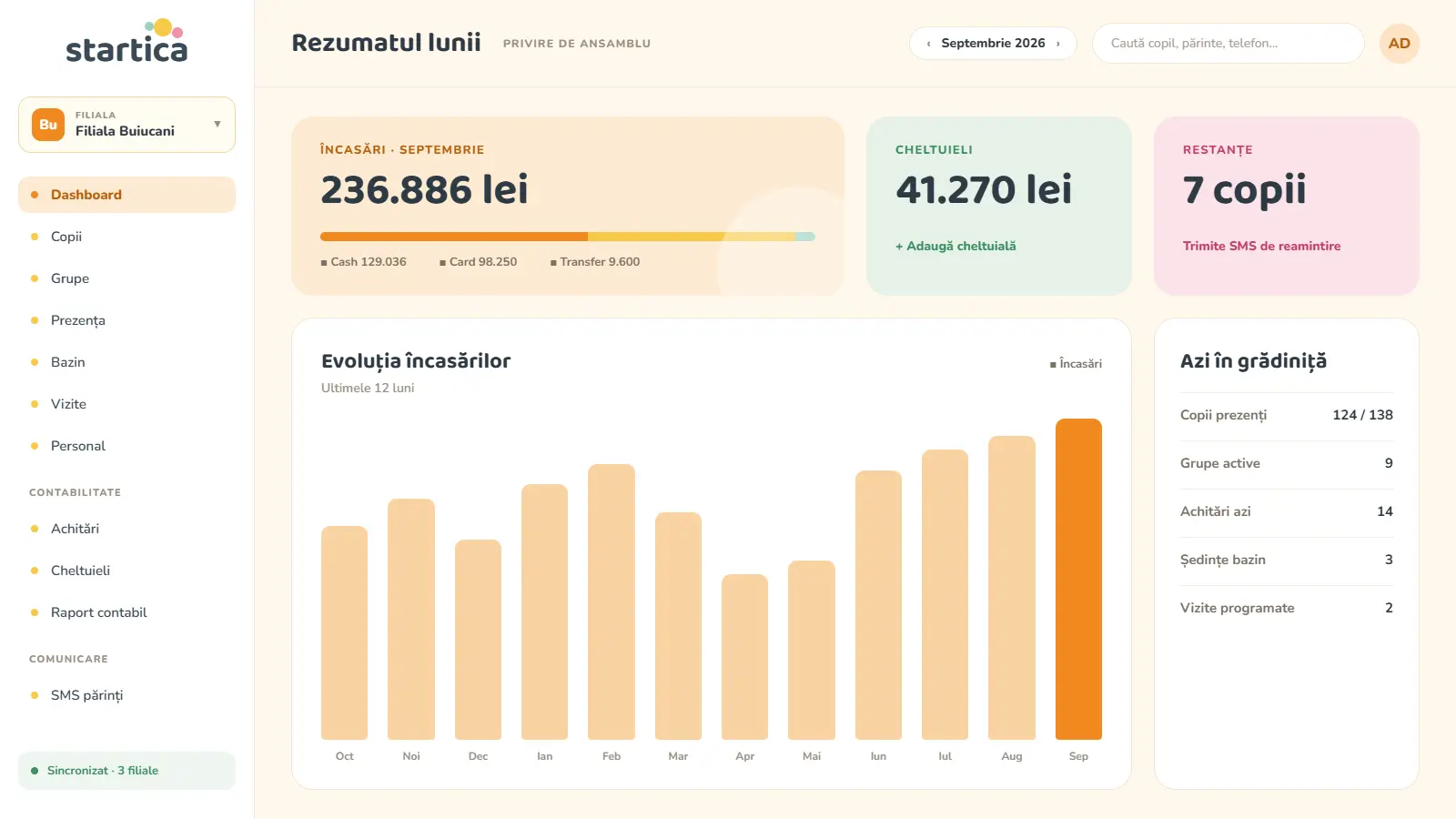1456x819 pixels.
Task: Open the Grupe page
Action: coord(126,278)
